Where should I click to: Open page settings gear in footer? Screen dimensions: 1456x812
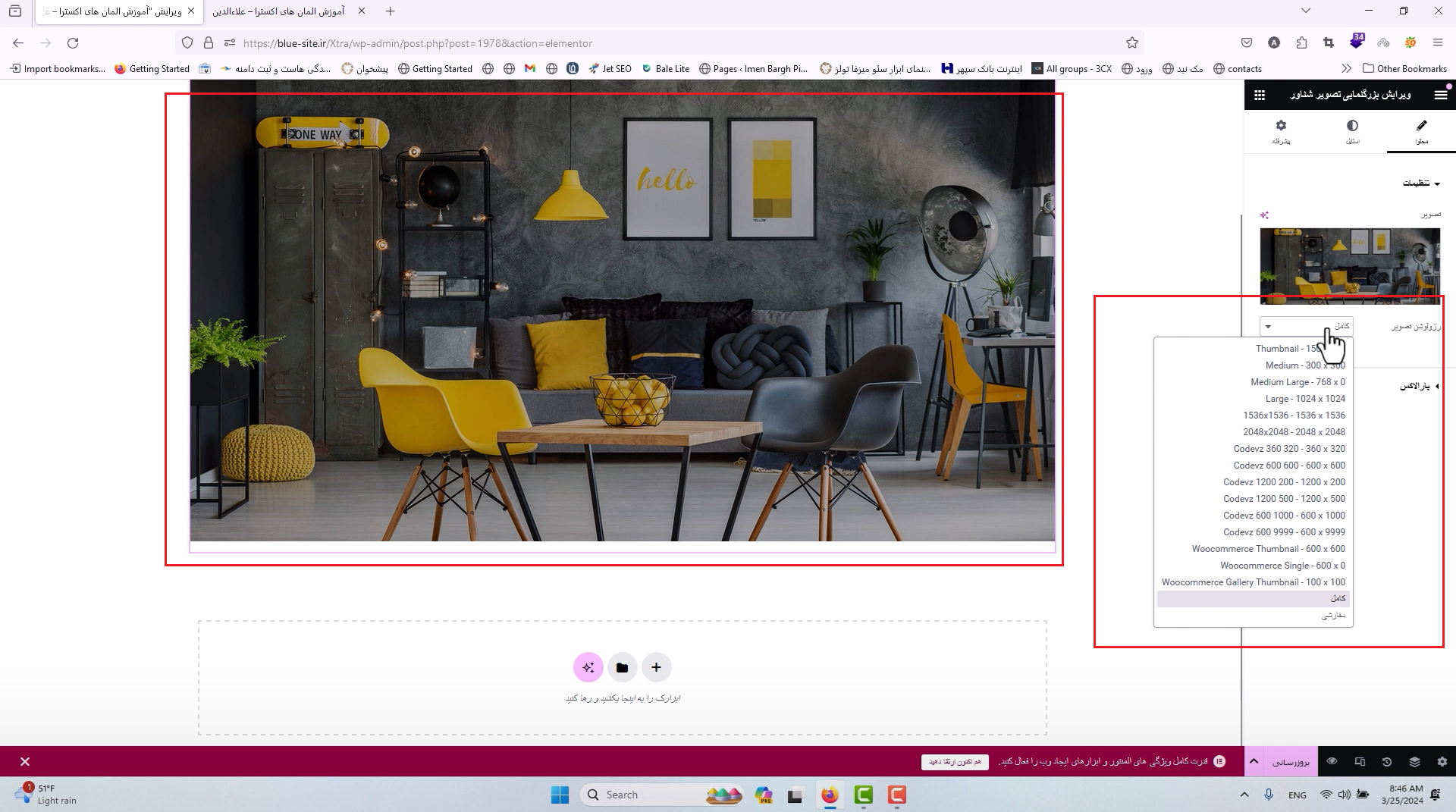(1442, 761)
